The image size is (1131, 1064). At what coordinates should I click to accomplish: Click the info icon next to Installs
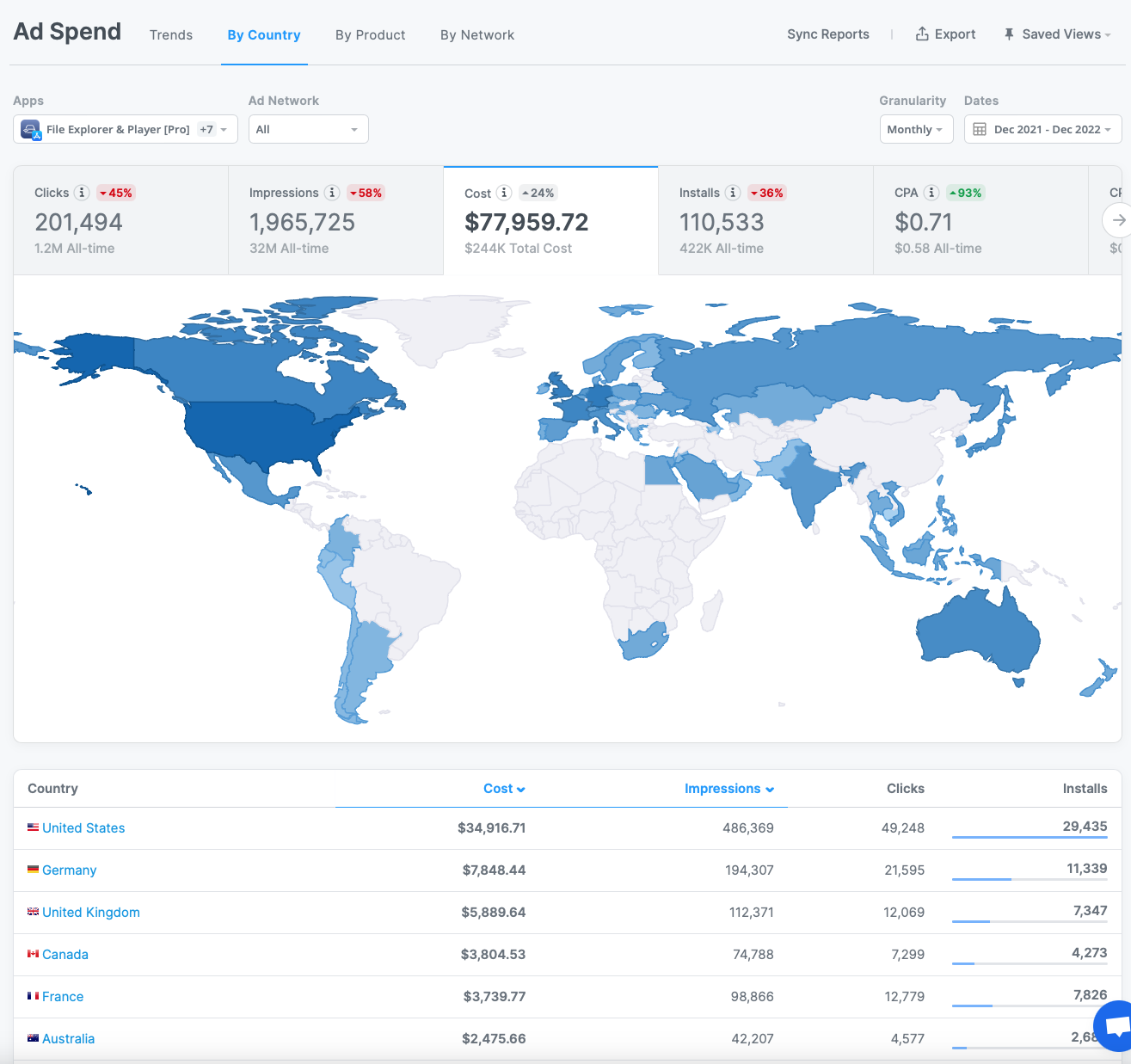tap(733, 193)
